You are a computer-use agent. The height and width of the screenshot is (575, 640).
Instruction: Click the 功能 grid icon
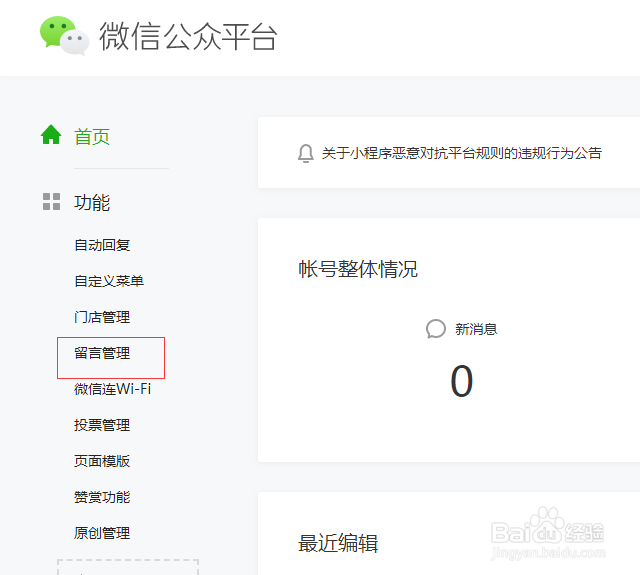click(x=51, y=202)
